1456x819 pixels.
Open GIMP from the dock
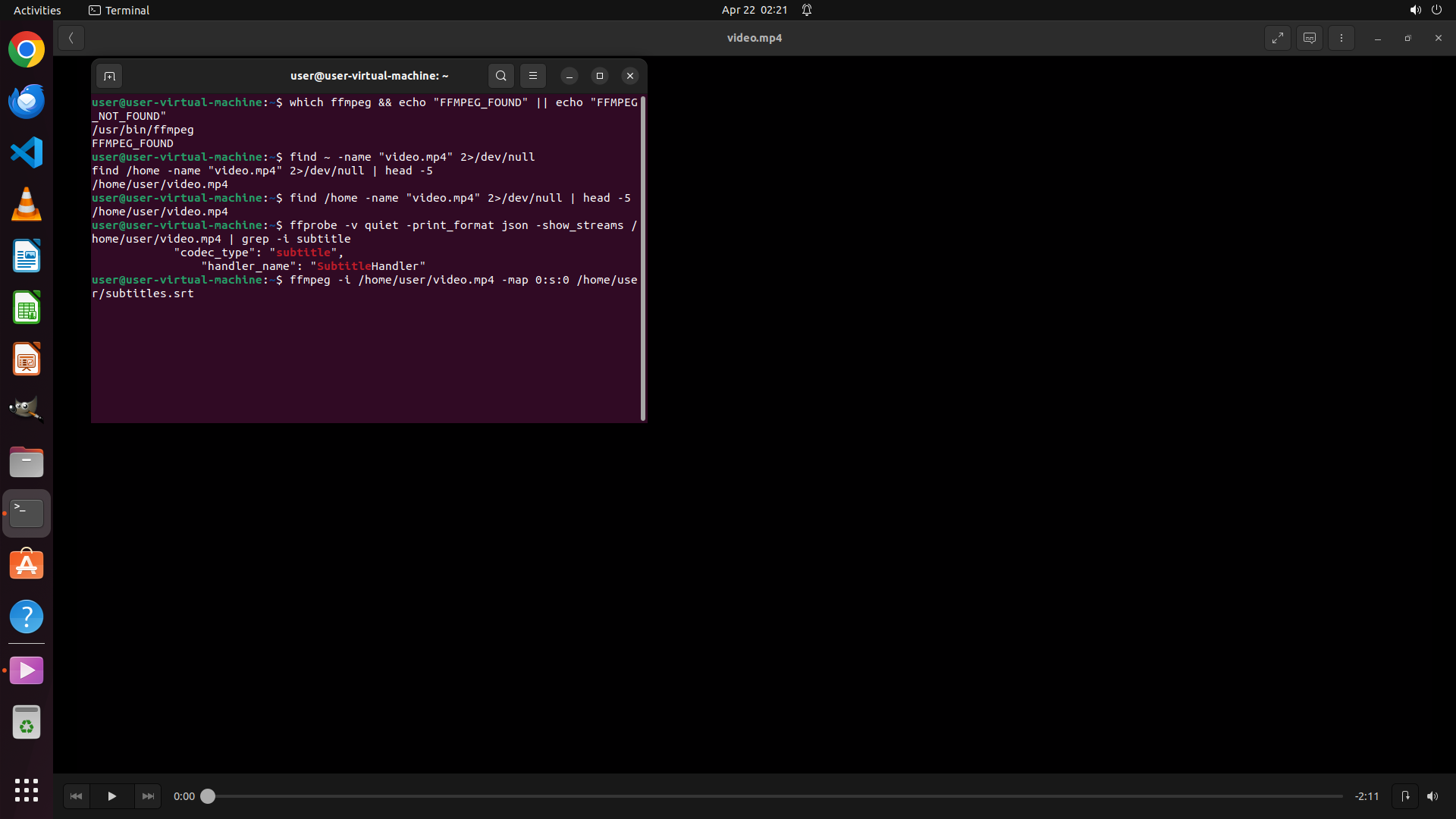pos(27,410)
